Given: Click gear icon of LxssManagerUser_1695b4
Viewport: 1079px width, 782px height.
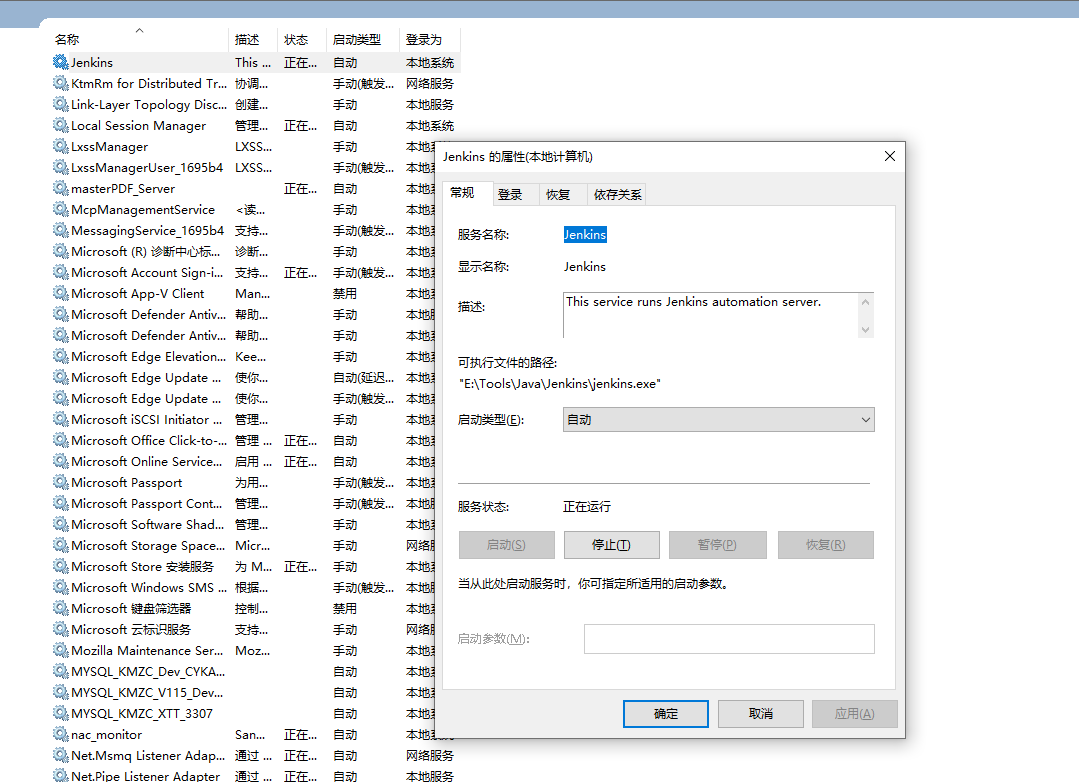Looking at the screenshot, I should (61, 167).
